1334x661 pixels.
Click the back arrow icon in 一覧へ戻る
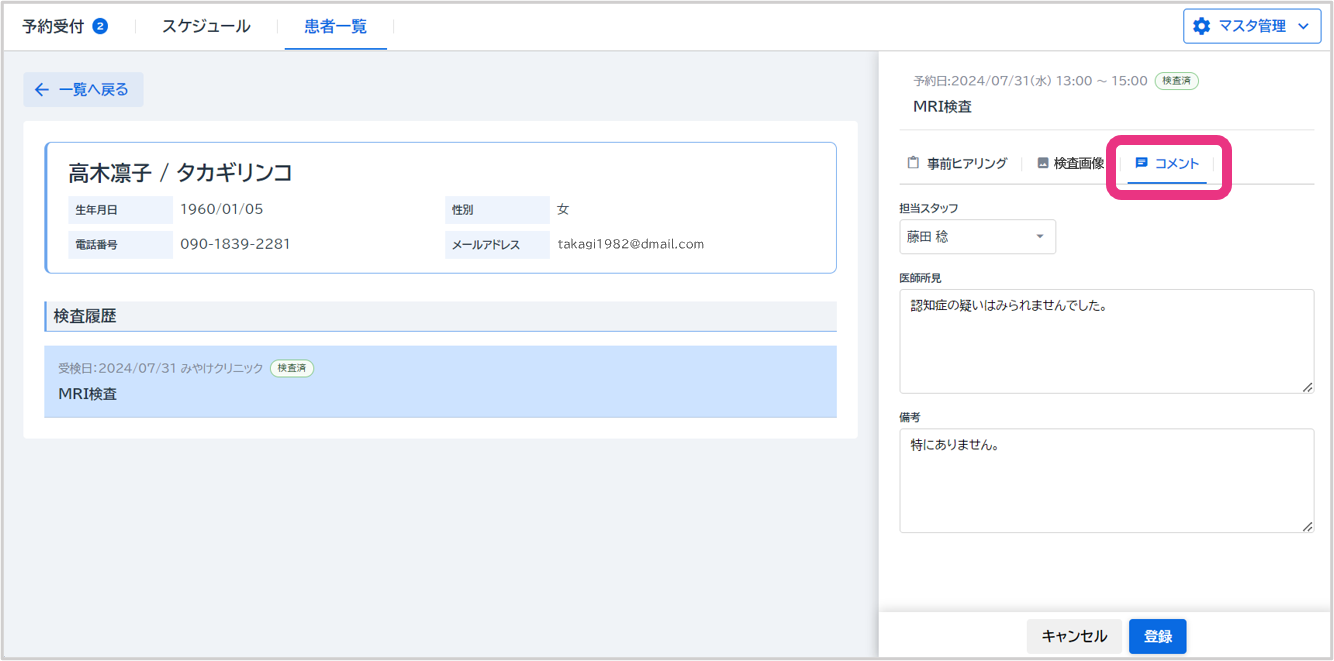(x=42, y=90)
